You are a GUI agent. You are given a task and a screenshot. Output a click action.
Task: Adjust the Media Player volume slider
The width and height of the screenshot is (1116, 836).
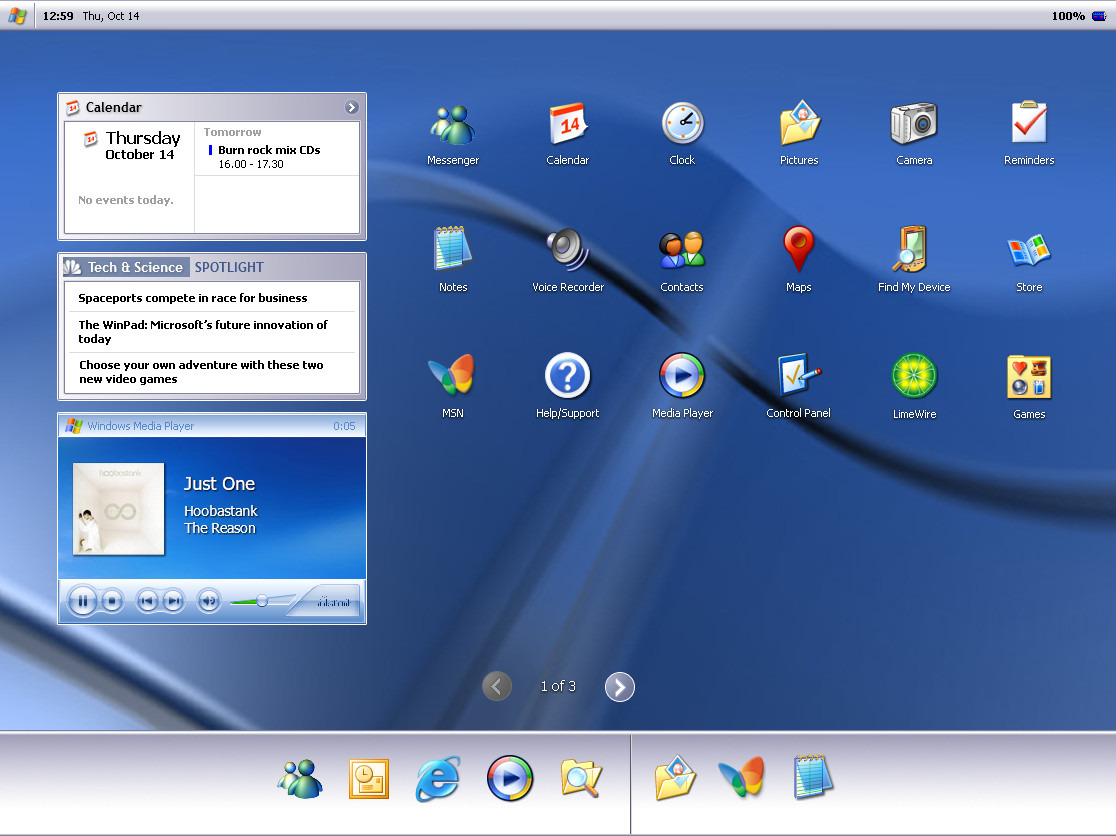[262, 601]
